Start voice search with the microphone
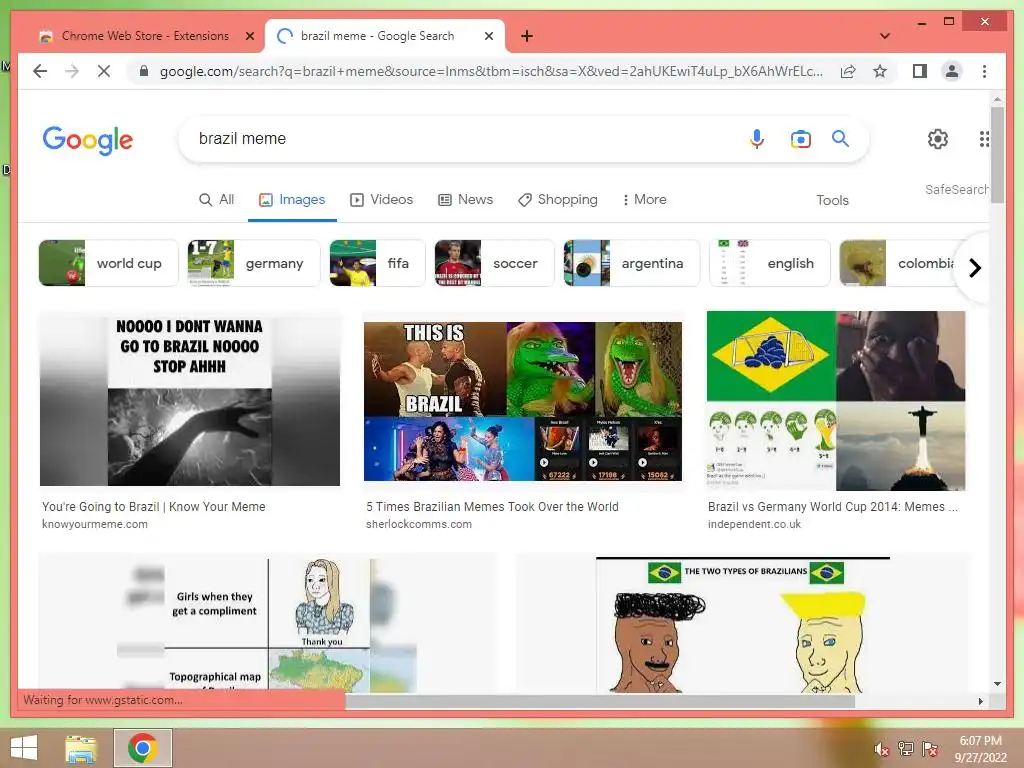The image size is (1024, 768). tap(757, 138)
